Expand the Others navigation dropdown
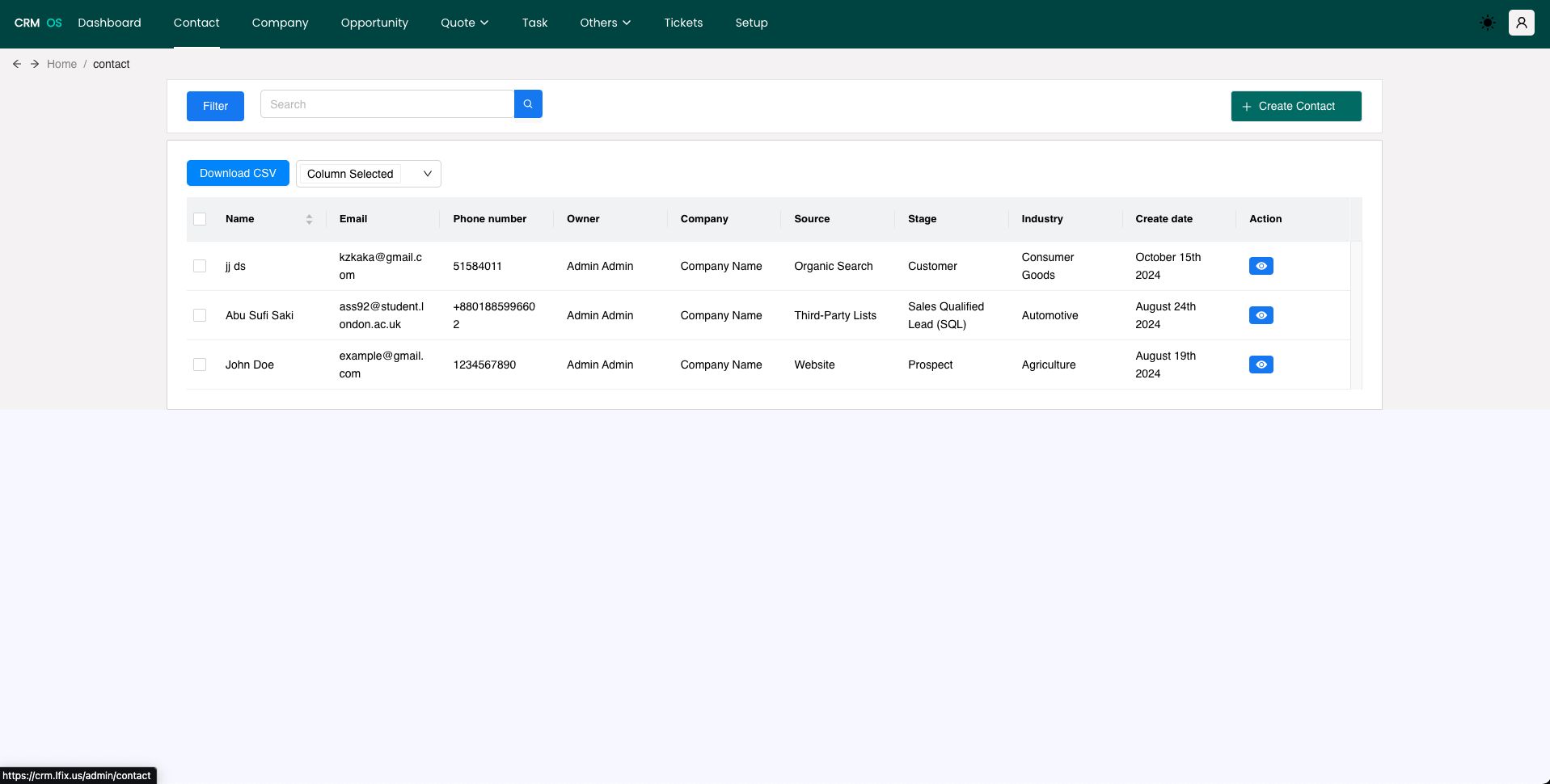This screenshot has width=1550, height=784. click(x=604, y=23)
